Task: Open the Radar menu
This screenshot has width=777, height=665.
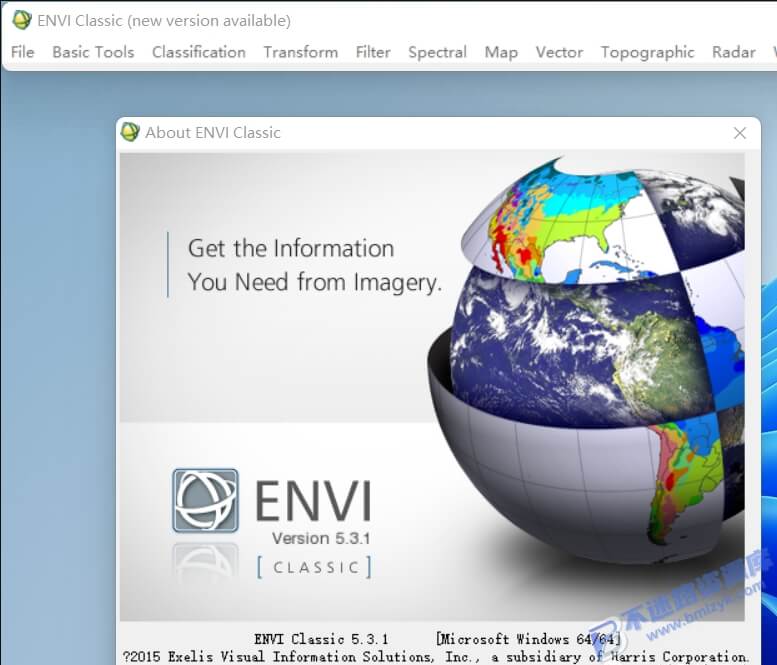Action: 733,52
